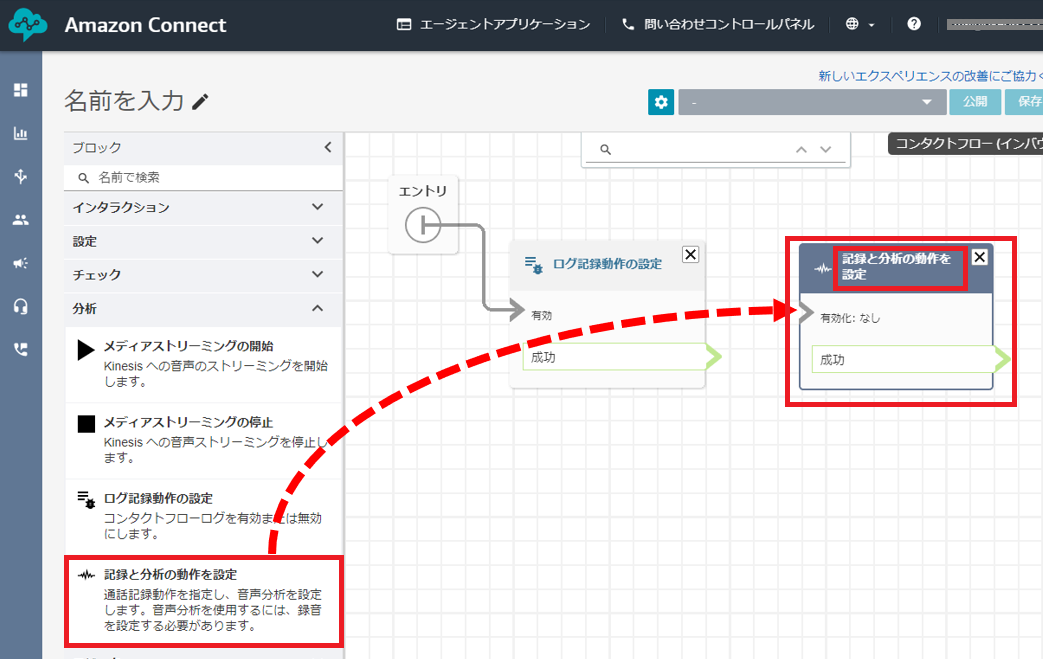1043x659 pixels.
Task: Click the 名前を入力 flow title
Action: (x=124, y=101)
